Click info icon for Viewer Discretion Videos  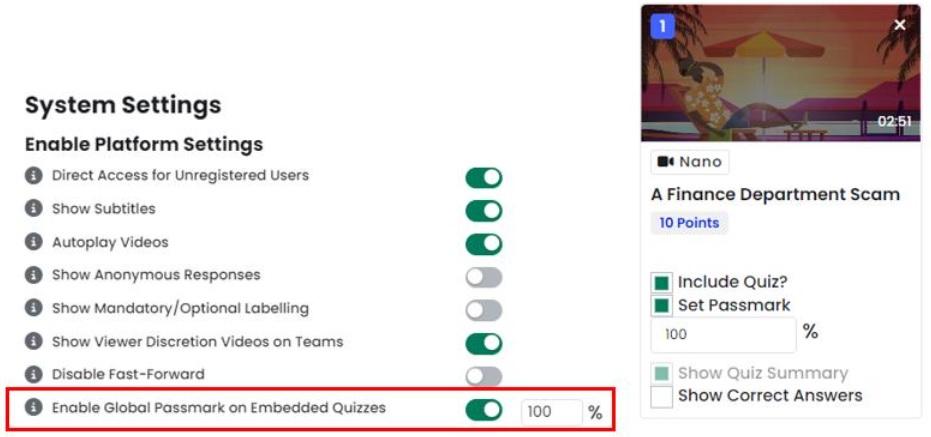tap(33, 342)
